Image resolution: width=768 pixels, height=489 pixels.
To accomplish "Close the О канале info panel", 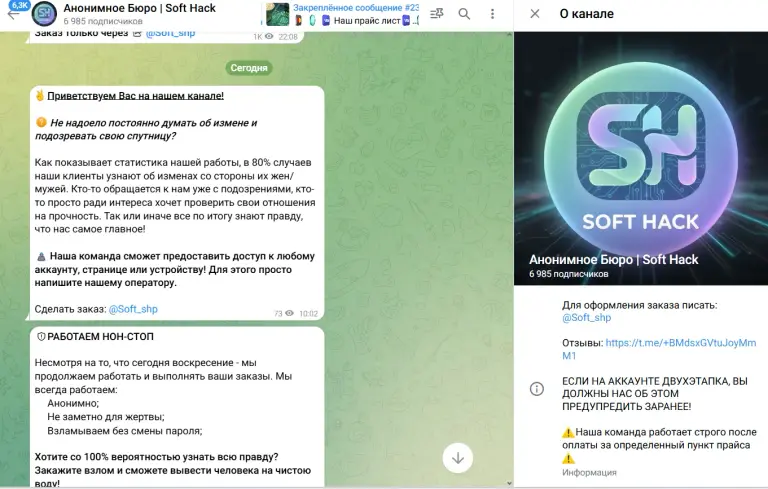I will point(535,14).
